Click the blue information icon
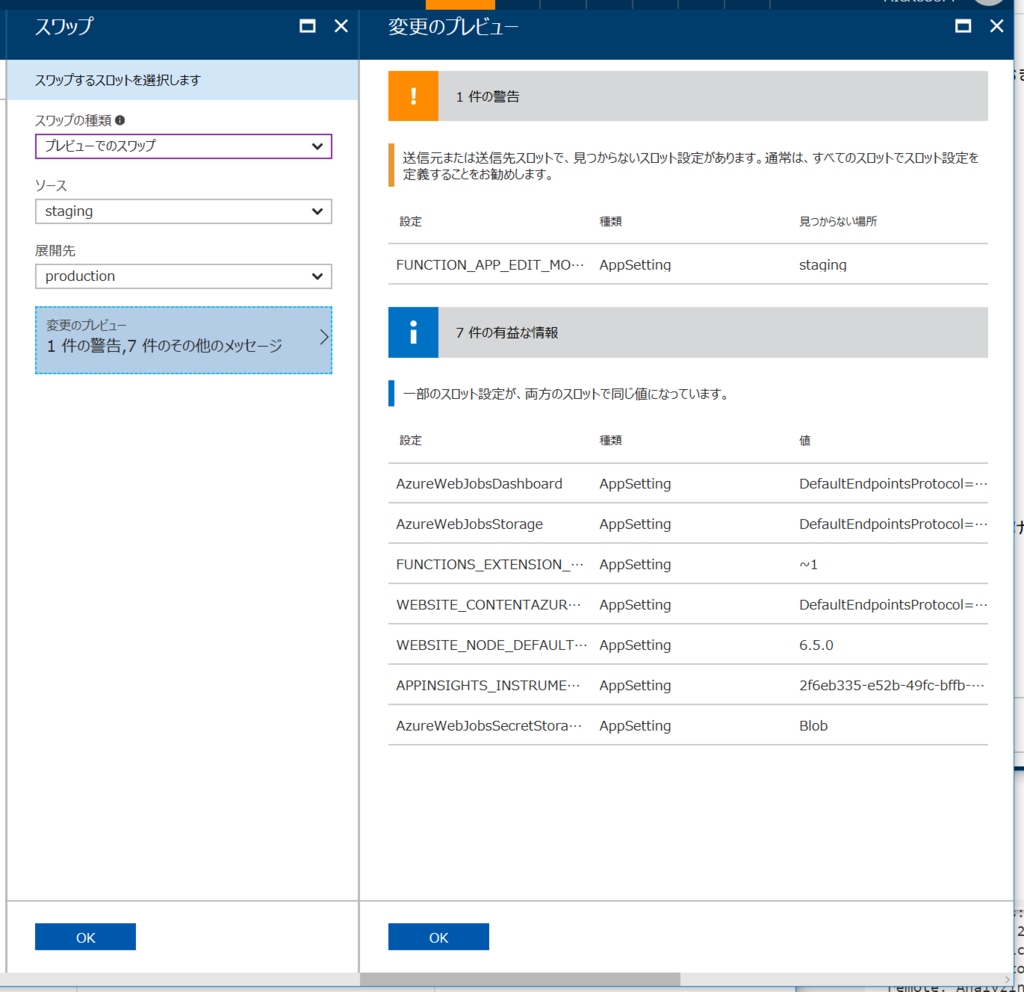Viewport: 1024px width, 992px height. point(413,332)
